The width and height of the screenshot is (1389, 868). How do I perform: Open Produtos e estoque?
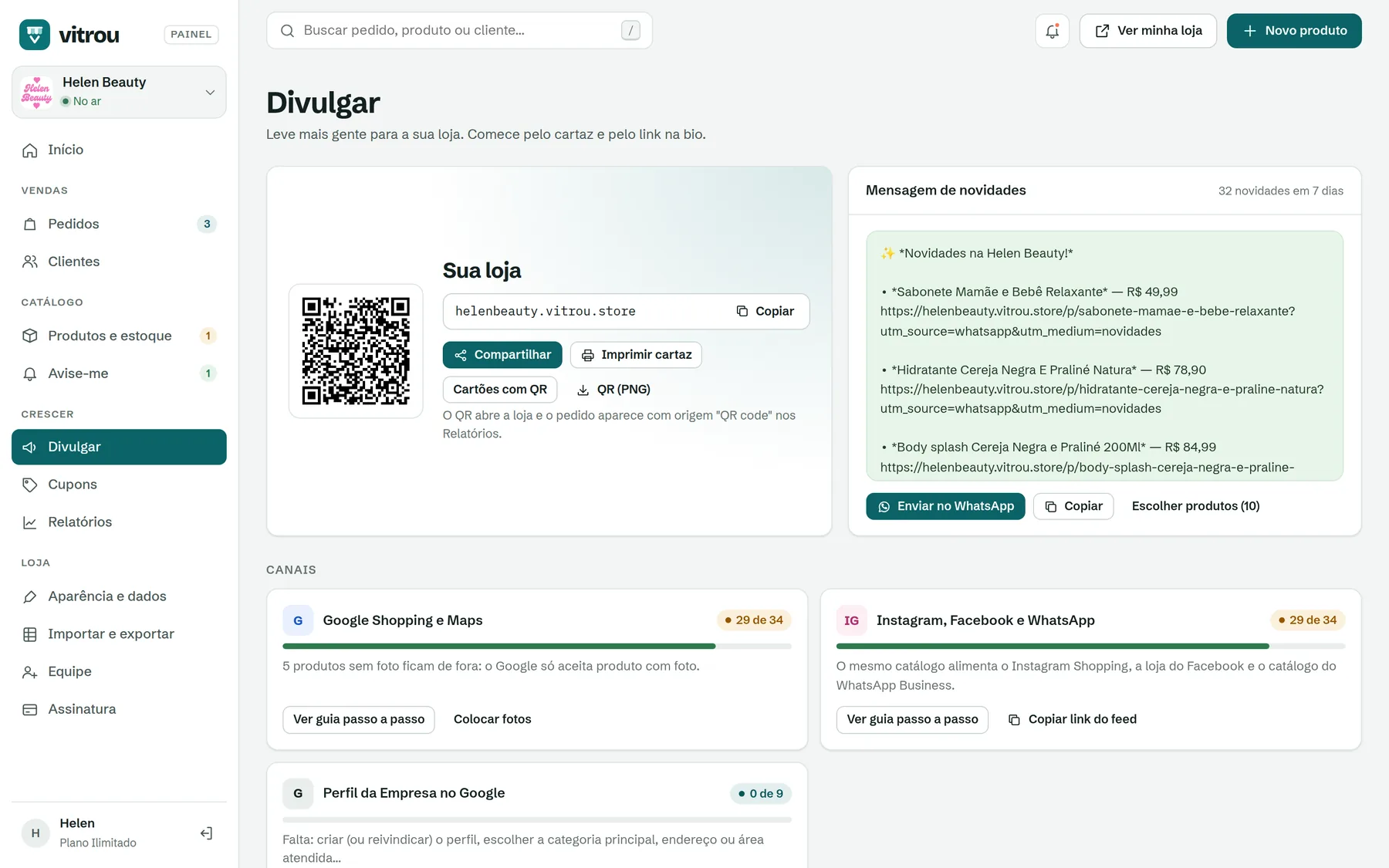click(x=119, y=336)
